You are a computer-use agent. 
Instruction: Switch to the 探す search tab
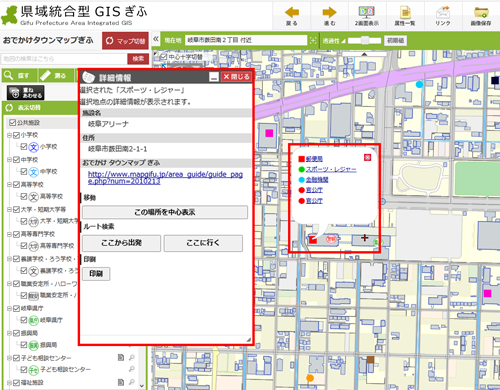(x=19, y=76)
